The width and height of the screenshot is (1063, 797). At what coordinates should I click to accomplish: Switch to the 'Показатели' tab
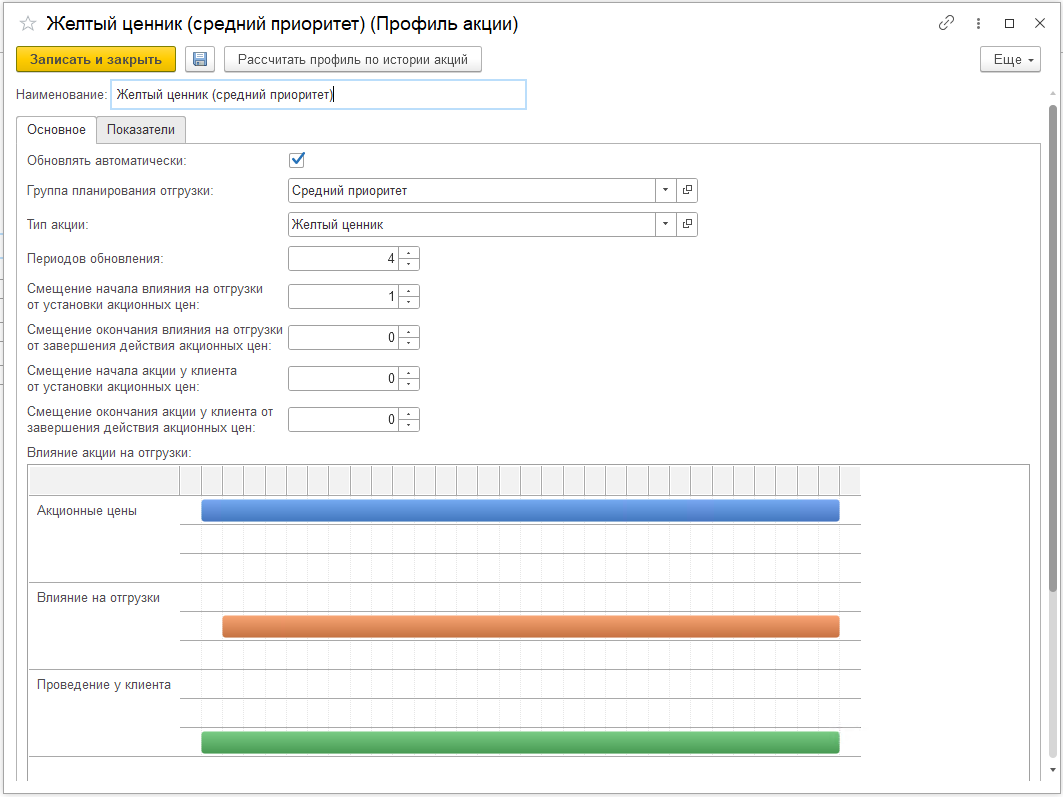point(141,130)
